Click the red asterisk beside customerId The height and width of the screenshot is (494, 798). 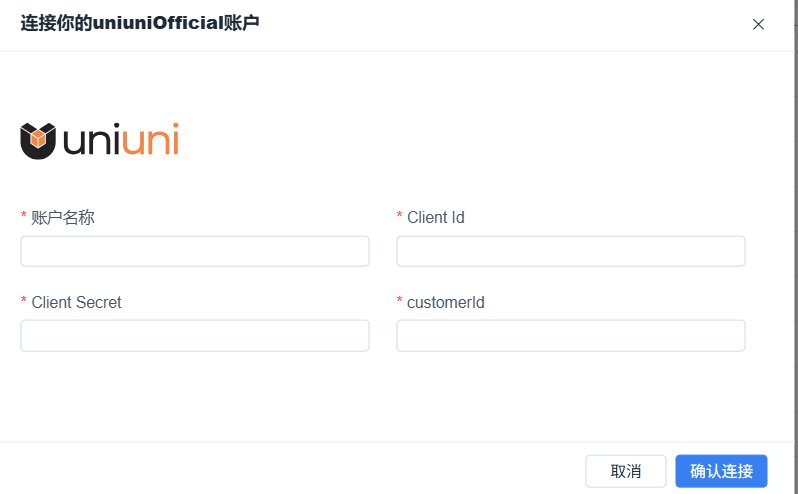pos(400,300)
